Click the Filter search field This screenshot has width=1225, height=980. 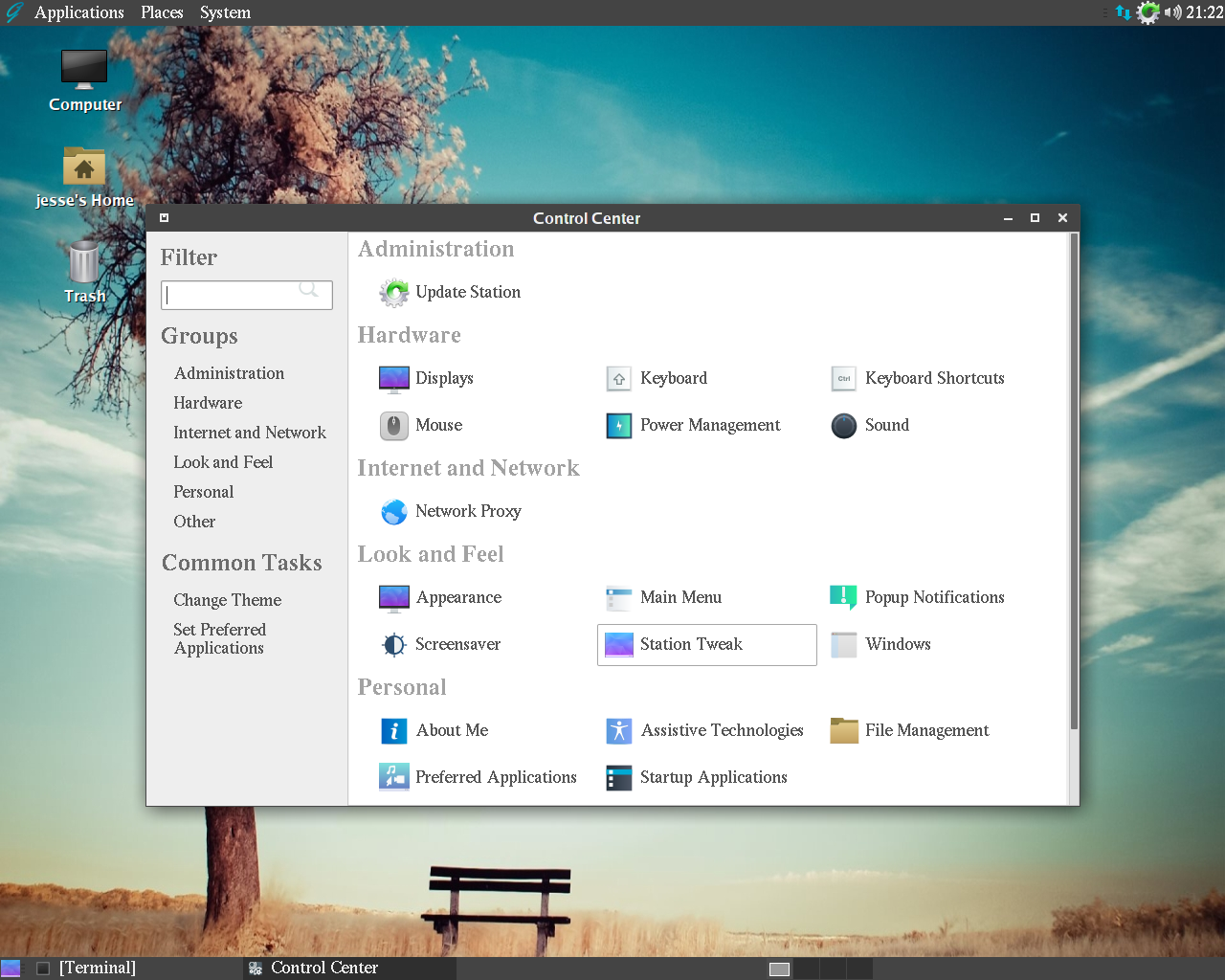click(246, 295)
